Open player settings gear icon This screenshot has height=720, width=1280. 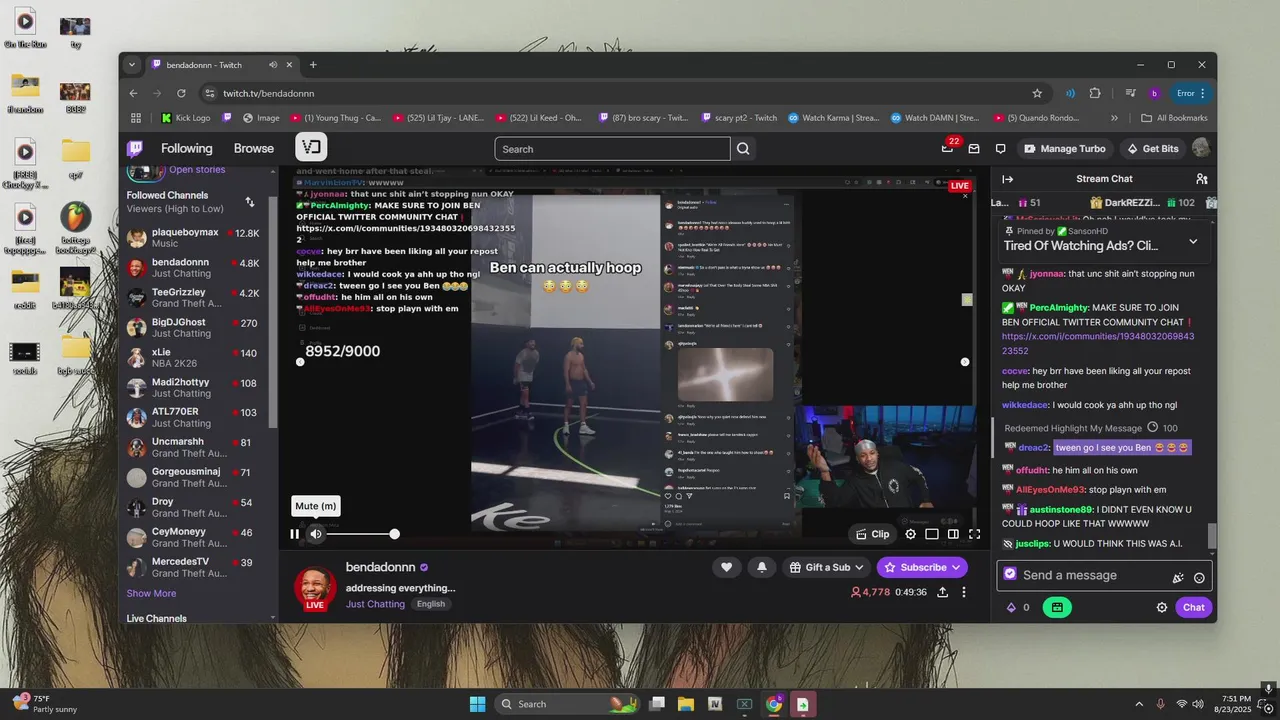(910, 534)
